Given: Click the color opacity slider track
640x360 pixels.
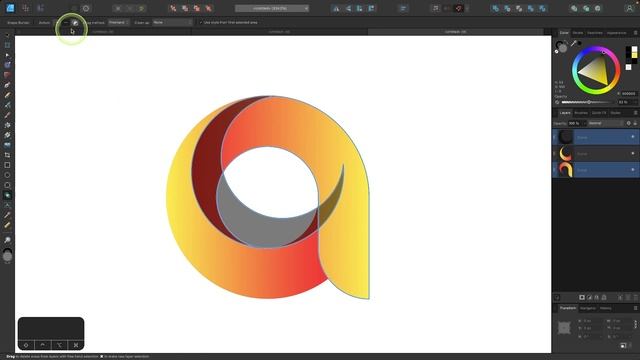Looking at the screenshot, I should click(x=588, y=102).
